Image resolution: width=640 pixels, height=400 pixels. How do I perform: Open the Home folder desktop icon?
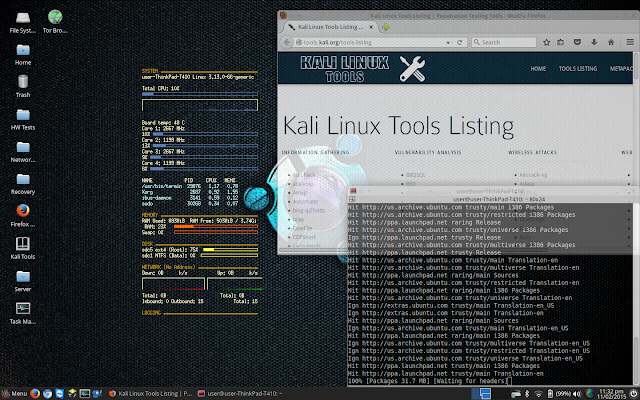coord(23,55)
